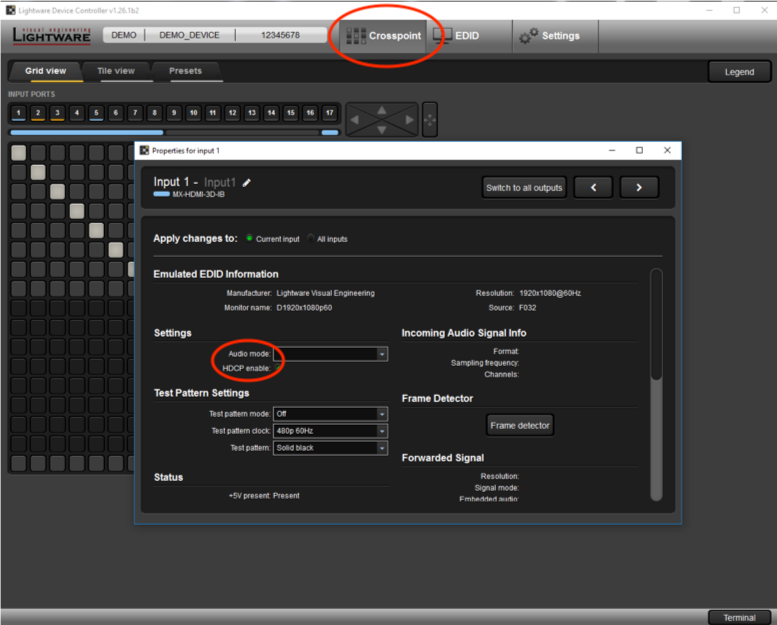Click serial number 12345678
Viewport: 777px width, 625px height.
[x=280, y=35]
